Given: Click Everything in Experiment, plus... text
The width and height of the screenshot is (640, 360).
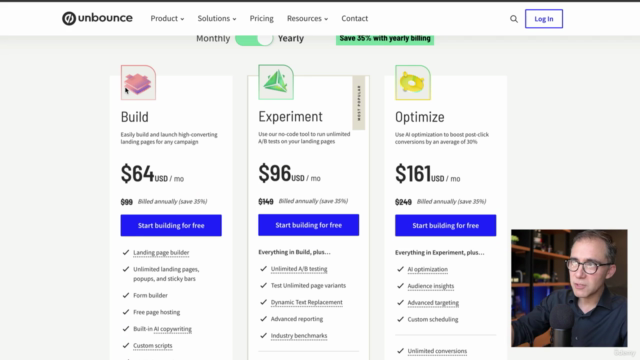Looking at the screenshot, I should click(440, 253).
